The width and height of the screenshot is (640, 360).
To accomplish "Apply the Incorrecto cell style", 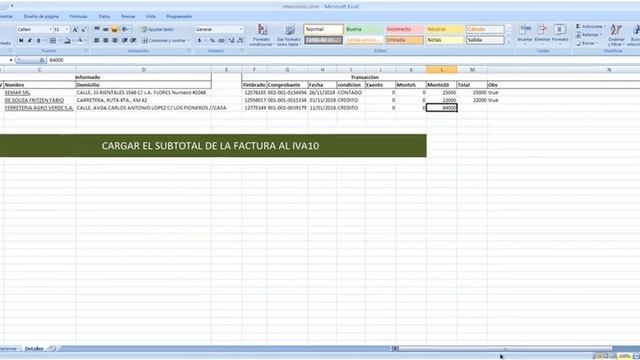I will coord(404,29).
